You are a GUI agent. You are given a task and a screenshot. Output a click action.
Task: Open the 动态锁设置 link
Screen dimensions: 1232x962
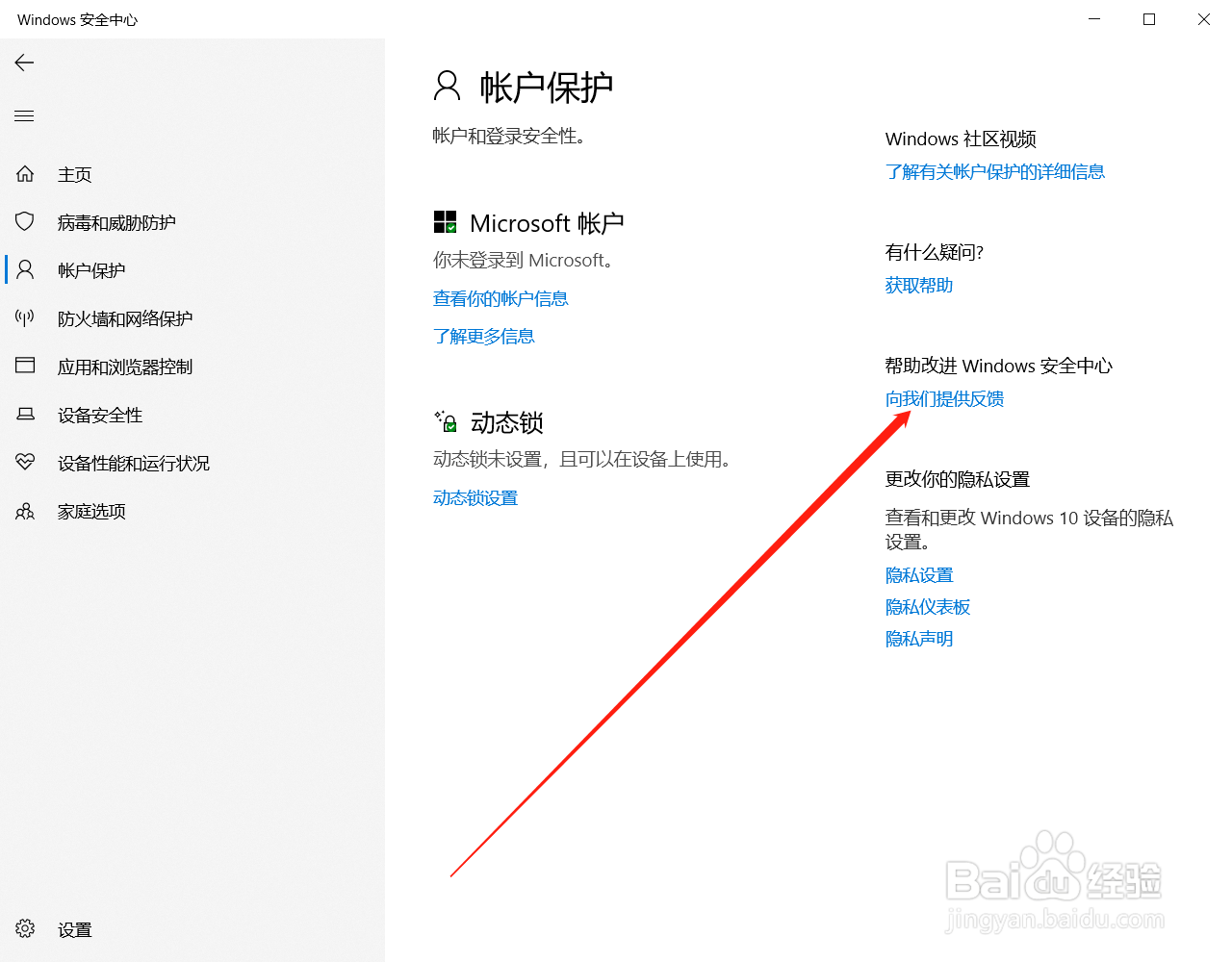click(x=475, y=498)
